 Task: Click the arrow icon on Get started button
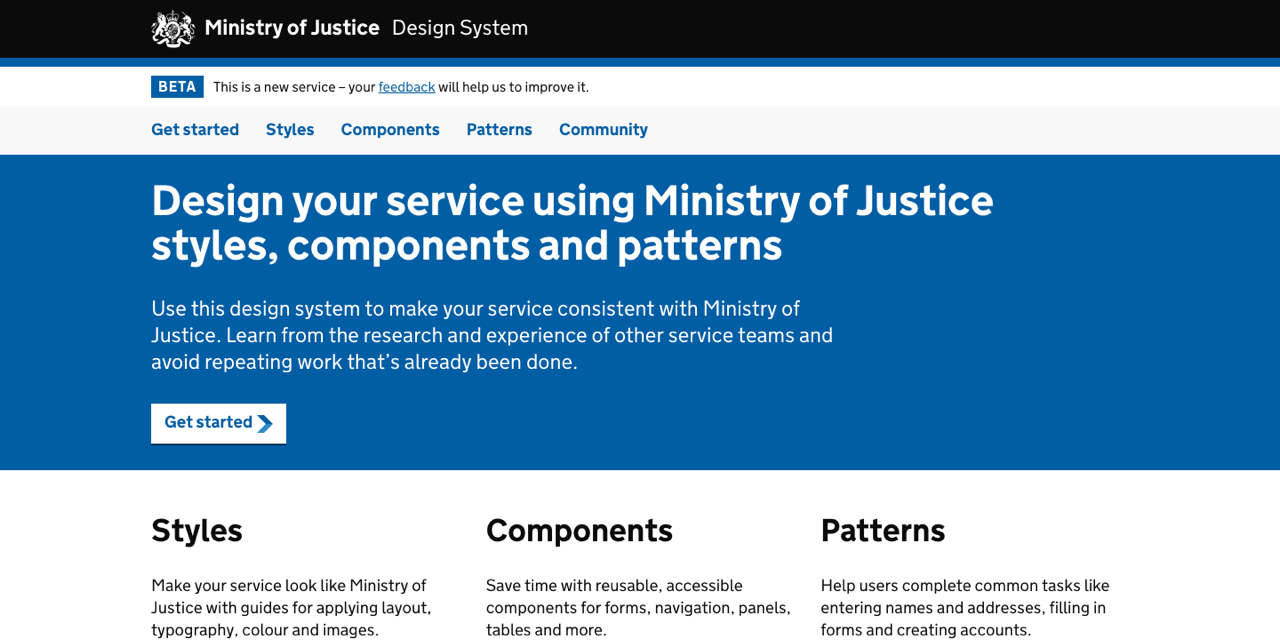tap(265, 424)
